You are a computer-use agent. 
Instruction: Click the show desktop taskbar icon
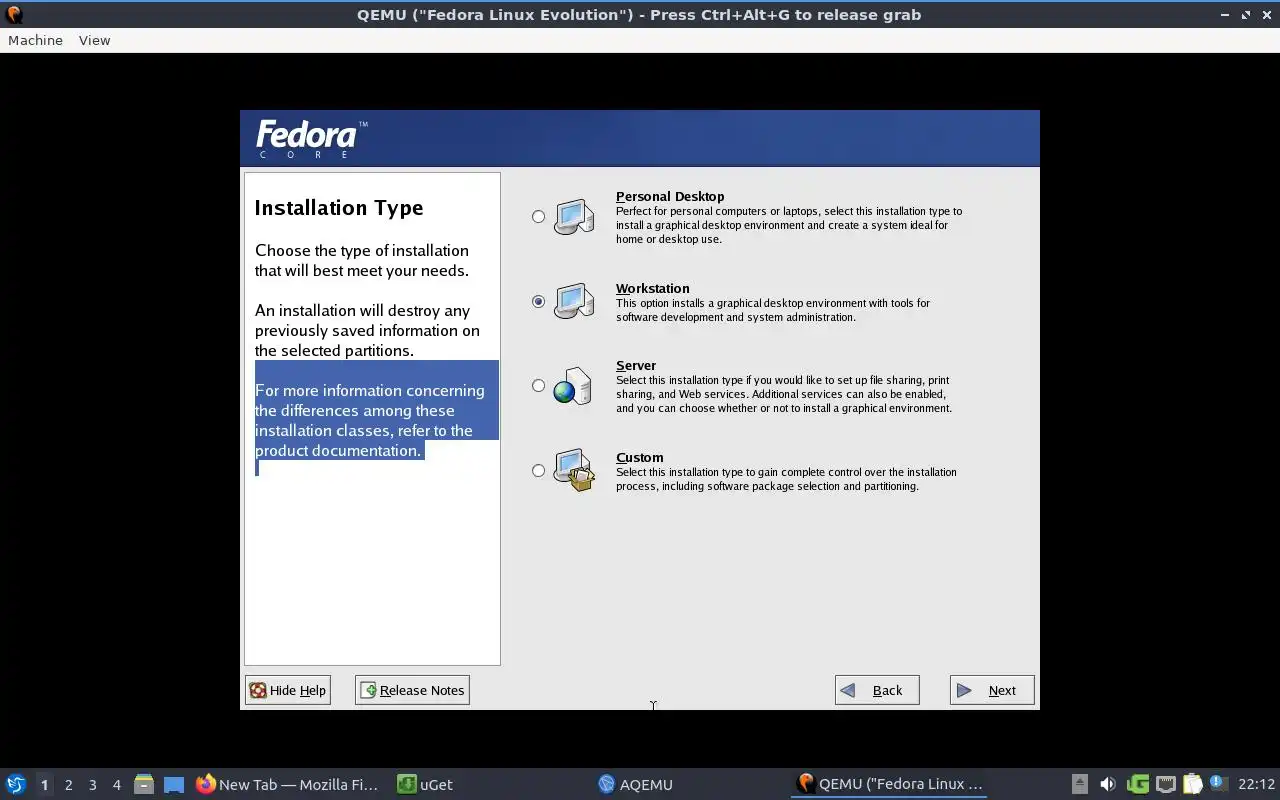174,784
